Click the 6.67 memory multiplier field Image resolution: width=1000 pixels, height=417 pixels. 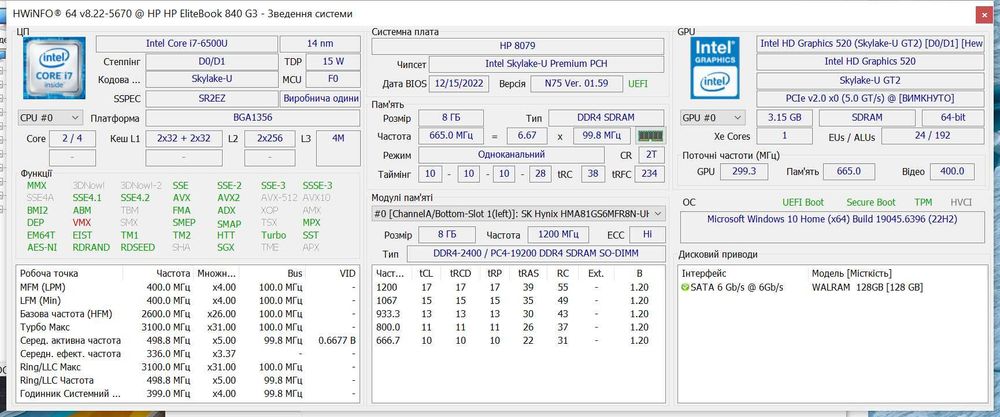point(526,136)
